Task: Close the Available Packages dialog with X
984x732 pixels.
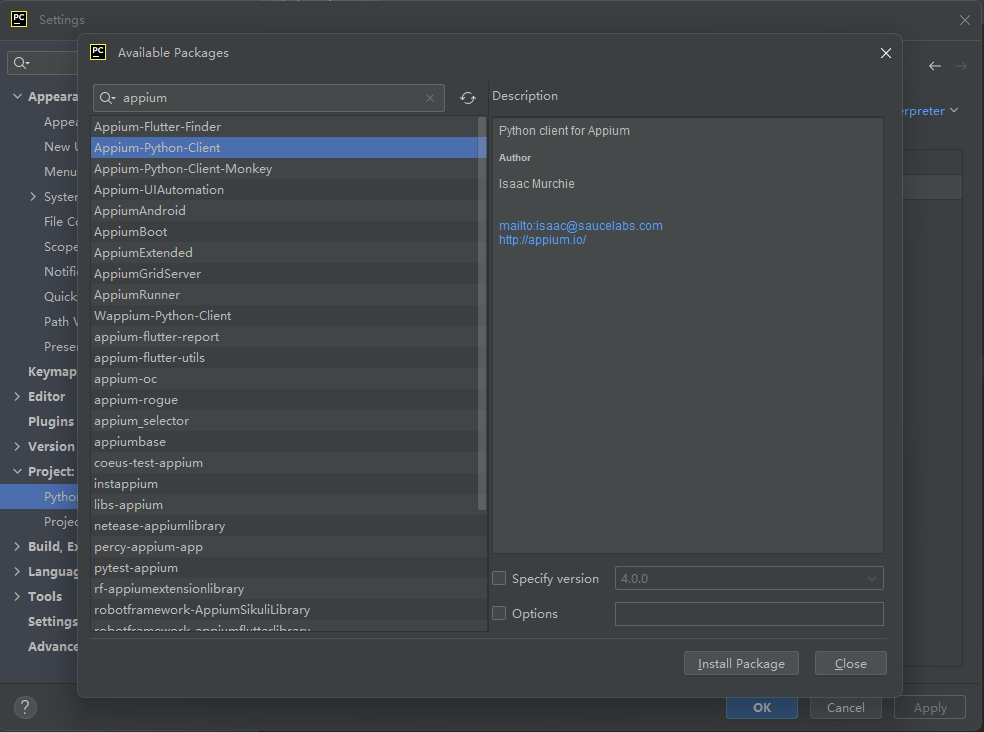Action: point(886,53)
